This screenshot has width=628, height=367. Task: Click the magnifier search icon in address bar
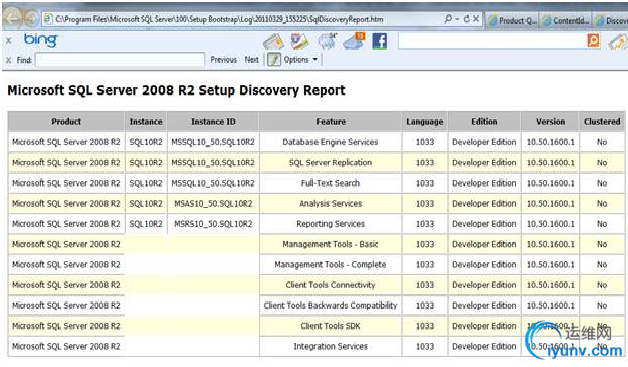448,18
